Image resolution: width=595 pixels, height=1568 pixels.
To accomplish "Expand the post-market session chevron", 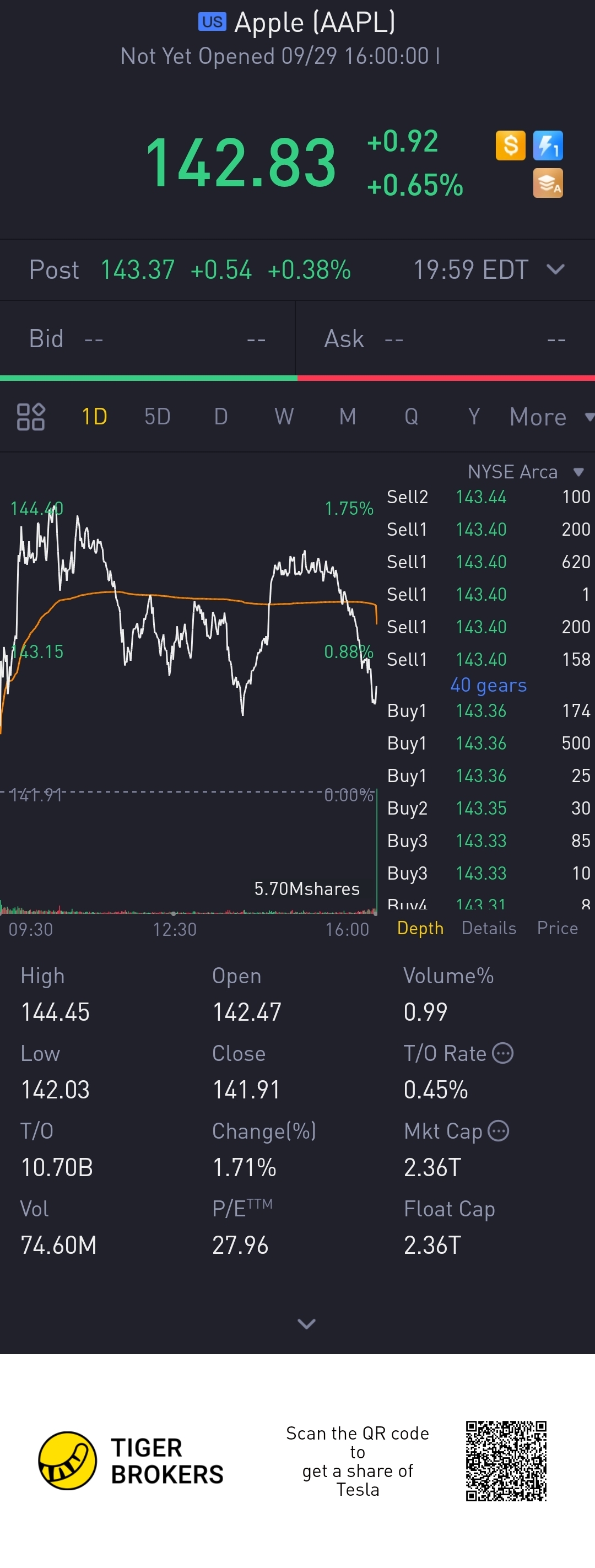I will tap(556, 269).
